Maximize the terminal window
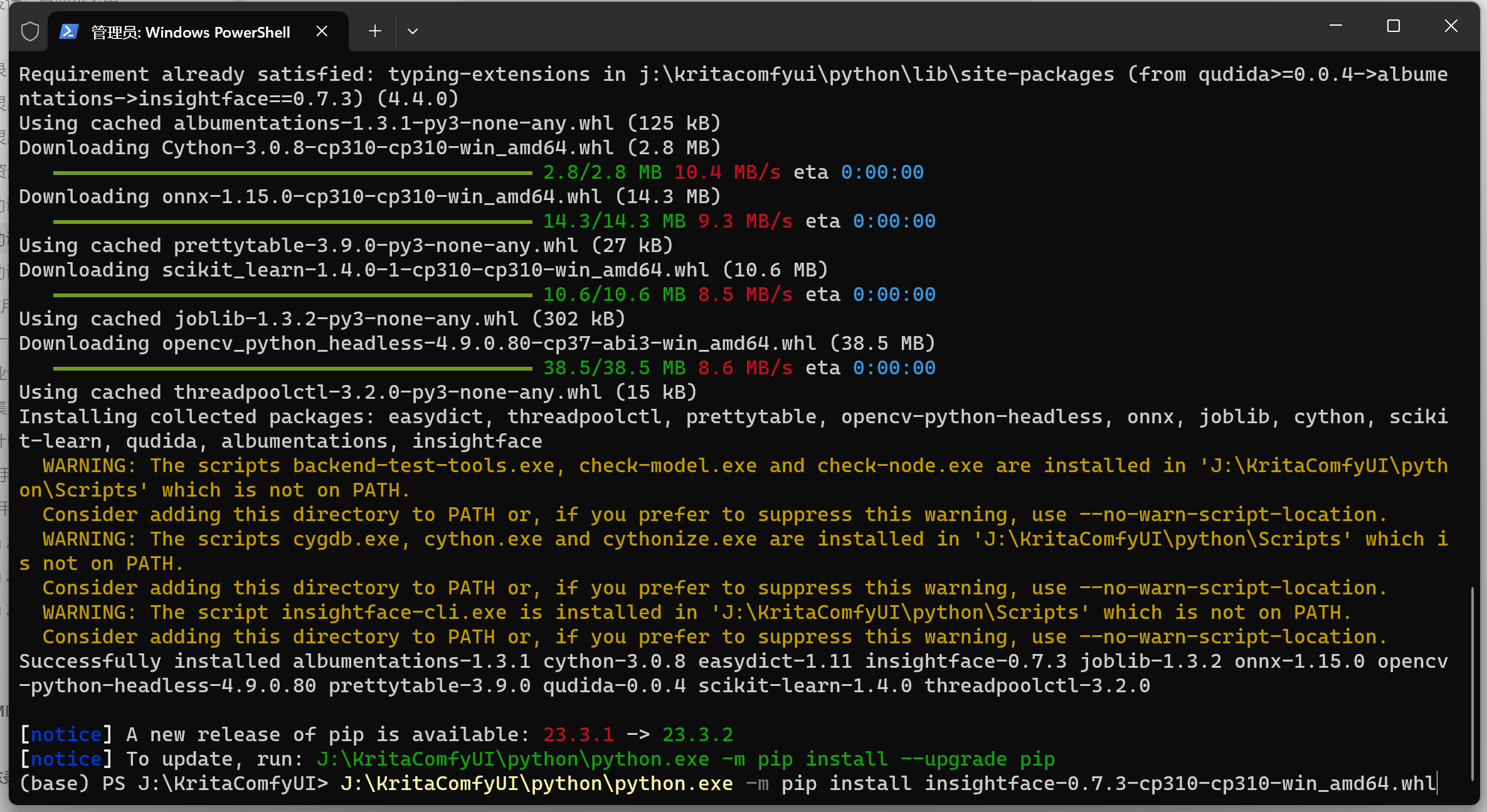 [1393, 26]
